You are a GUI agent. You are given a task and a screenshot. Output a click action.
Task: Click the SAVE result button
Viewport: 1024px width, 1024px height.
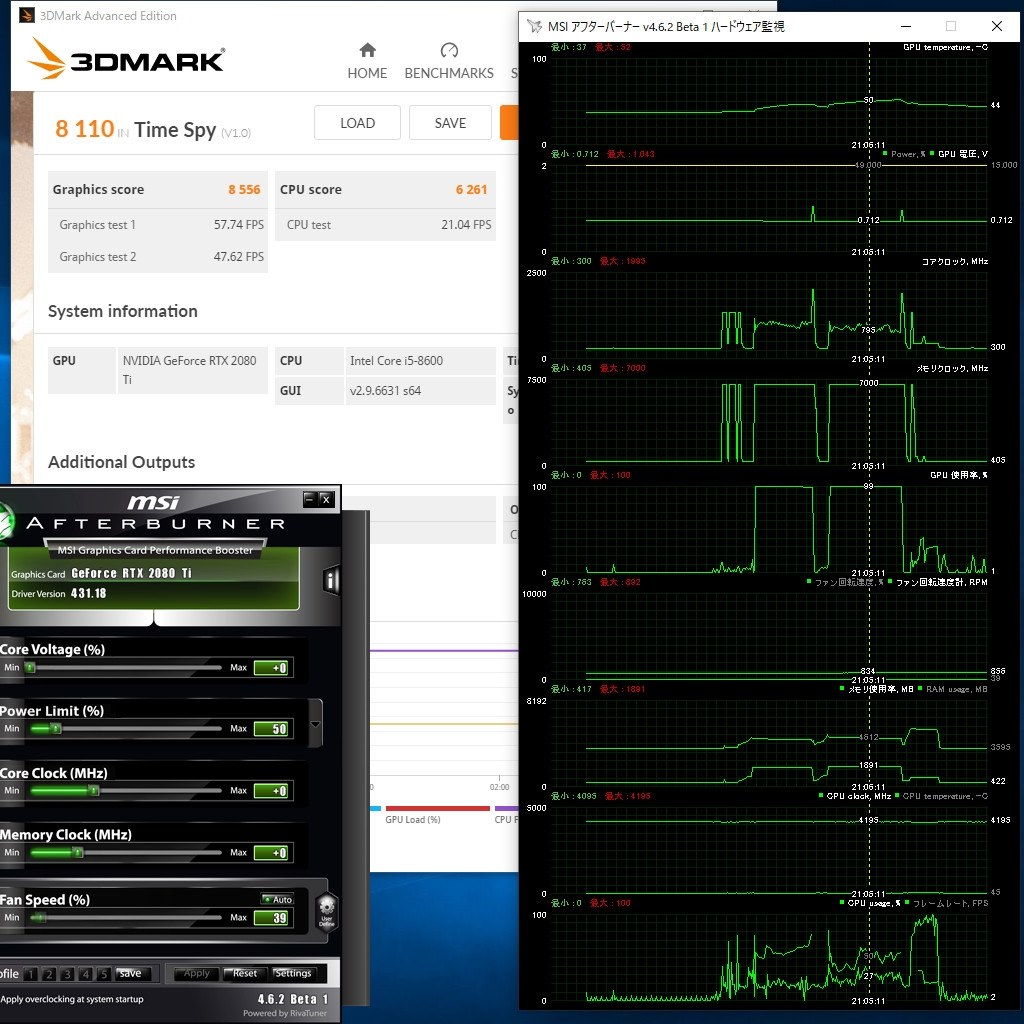coord(450,123)
